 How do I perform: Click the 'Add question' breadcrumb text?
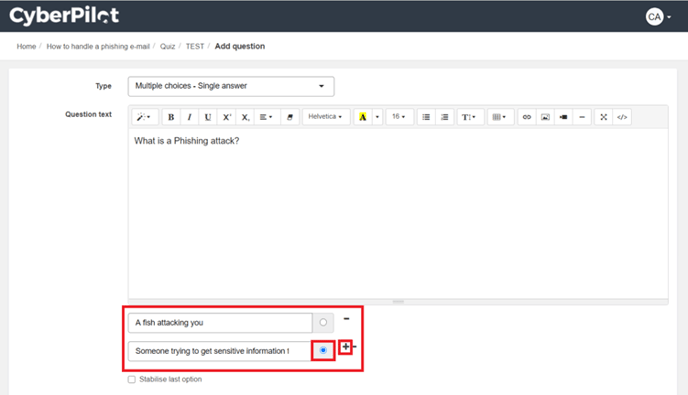(x=240, y=47)
